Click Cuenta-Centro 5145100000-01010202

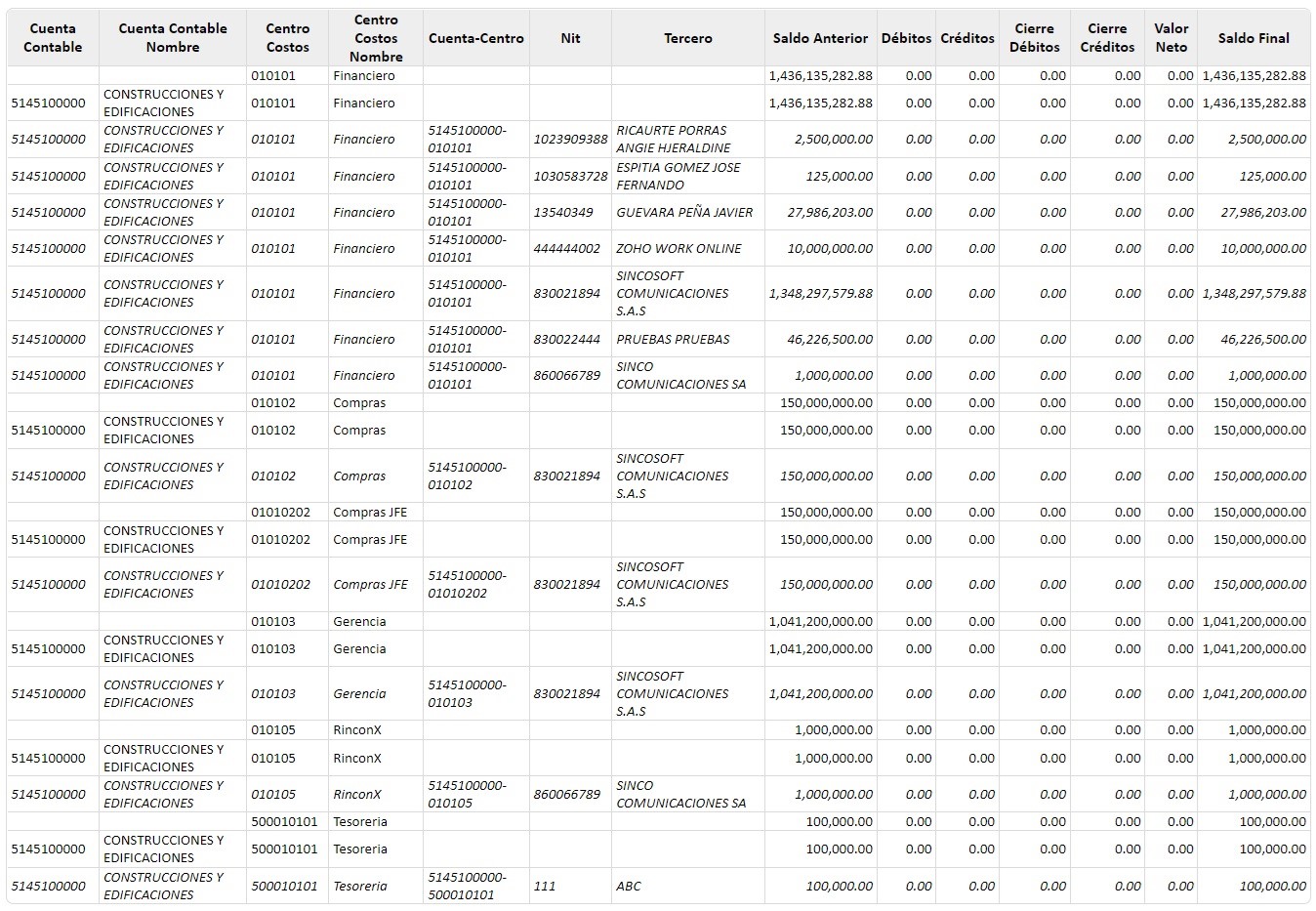[467, 584]
